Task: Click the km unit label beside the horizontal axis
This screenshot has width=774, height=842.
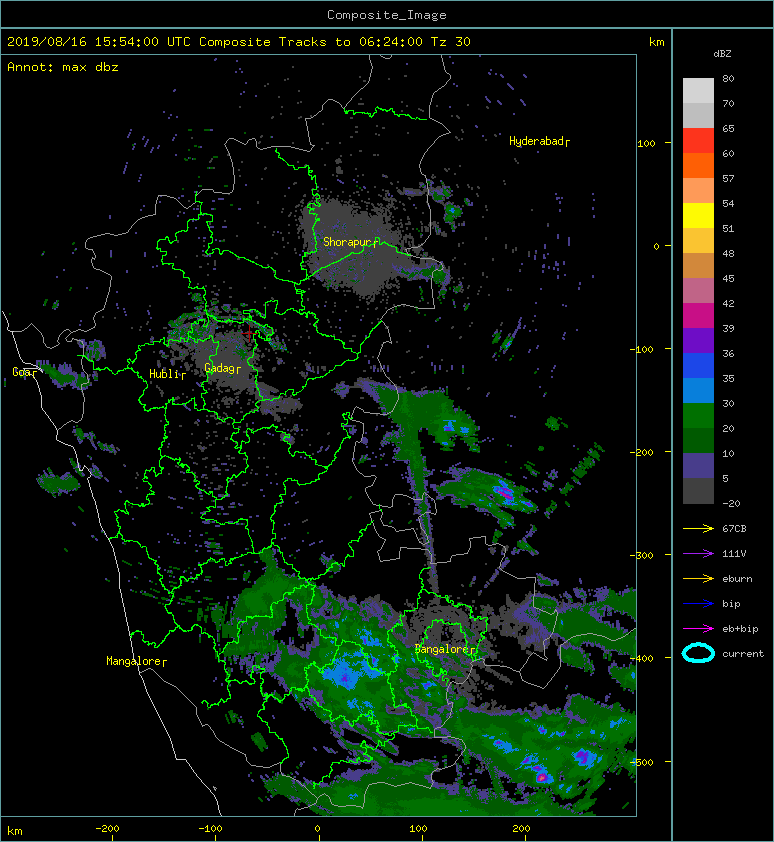Action: pyautogui.click(x=15, y=831)
